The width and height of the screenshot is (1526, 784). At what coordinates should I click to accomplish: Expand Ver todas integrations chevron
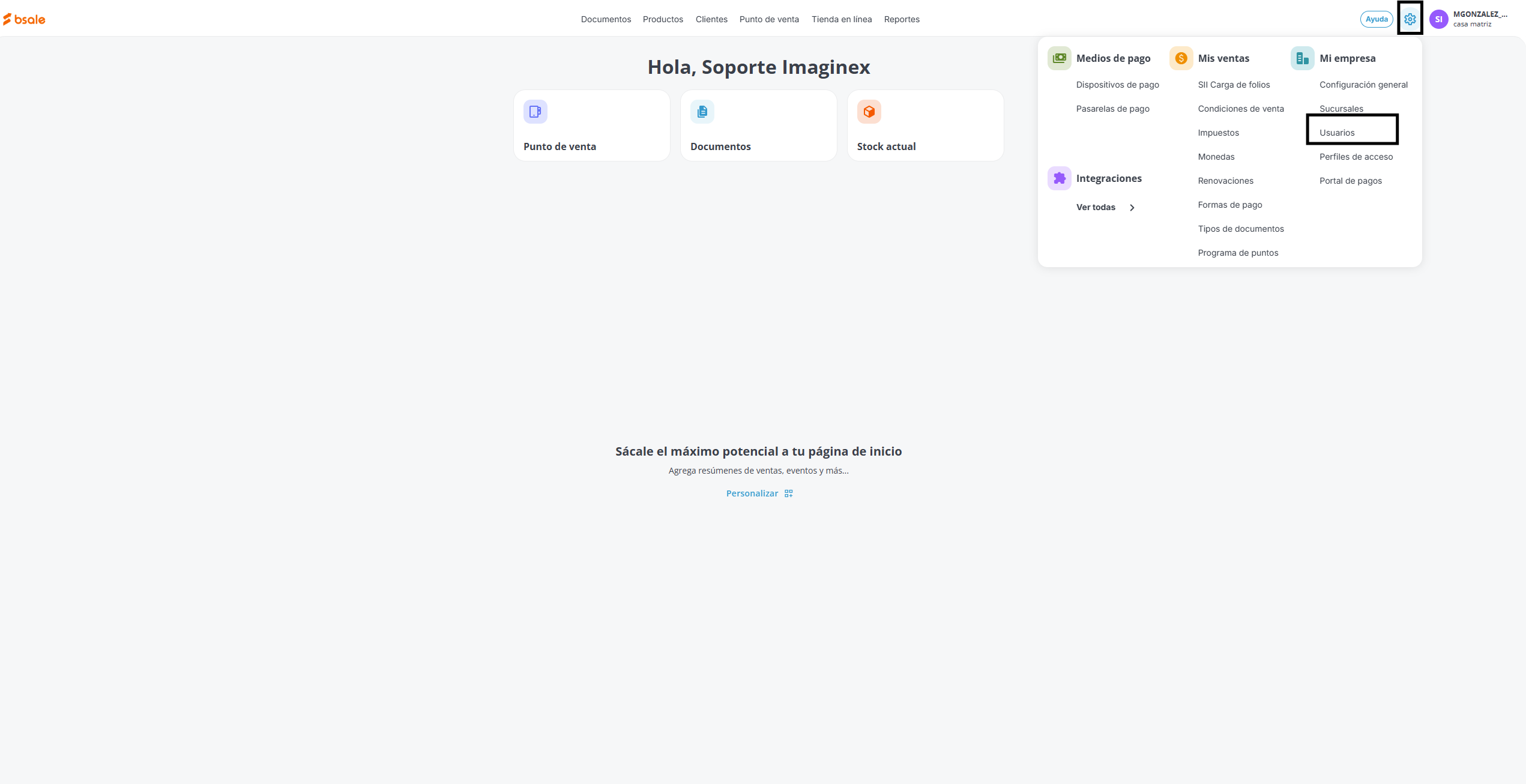click(1132, 208)
